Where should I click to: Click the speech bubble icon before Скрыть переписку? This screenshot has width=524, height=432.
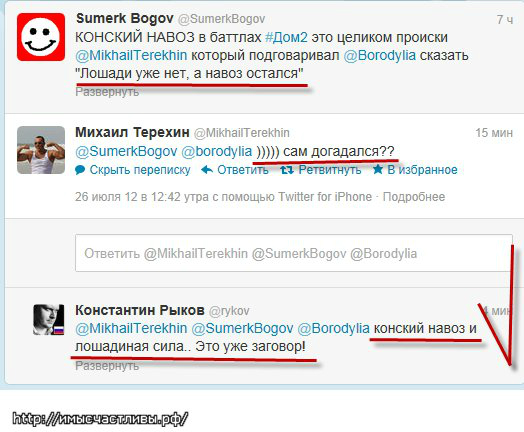coord(80,170)
